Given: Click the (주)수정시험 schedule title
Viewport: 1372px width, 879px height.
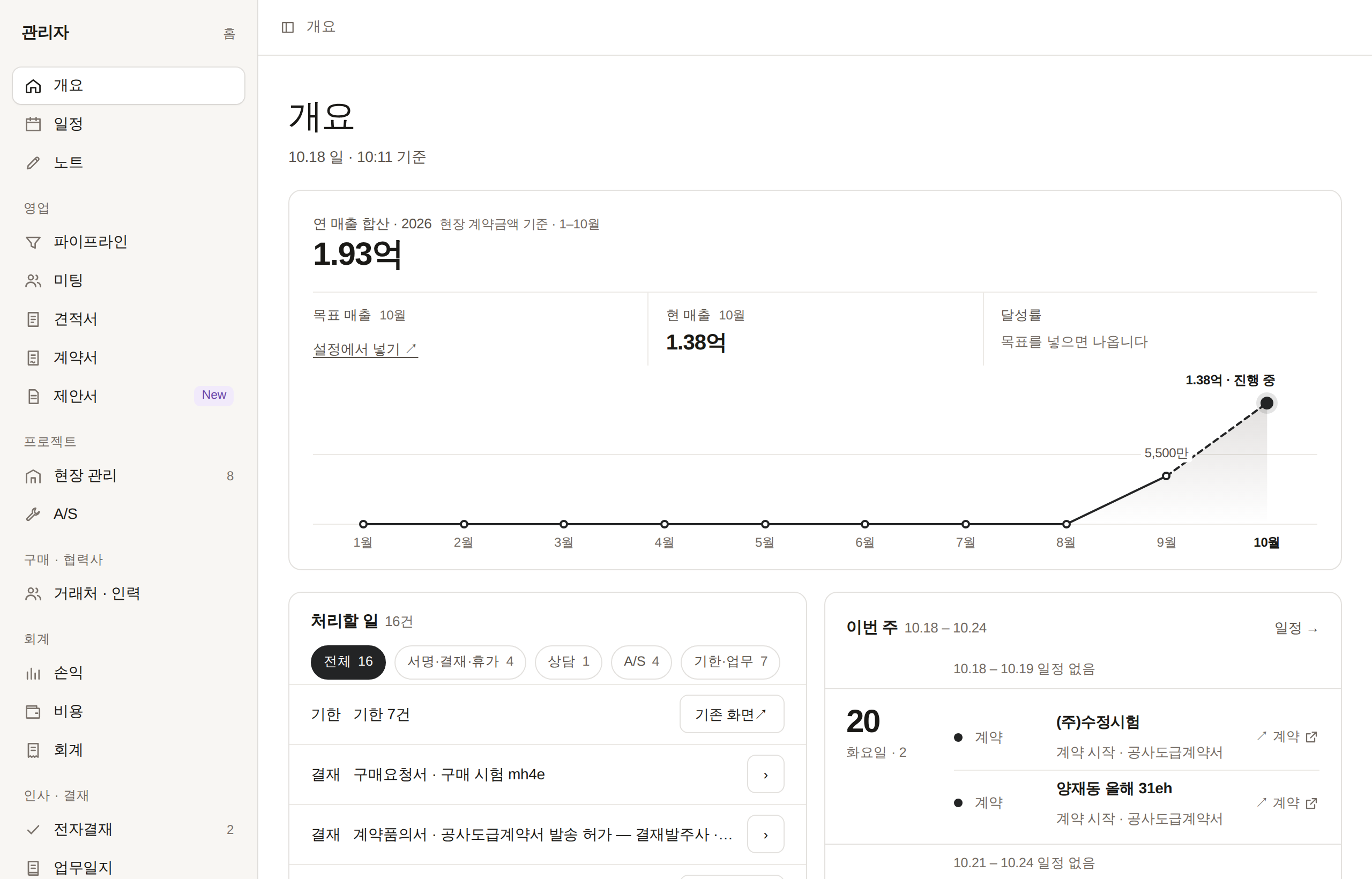Looking at the screenshot, I should click(x=1098, y=722).
